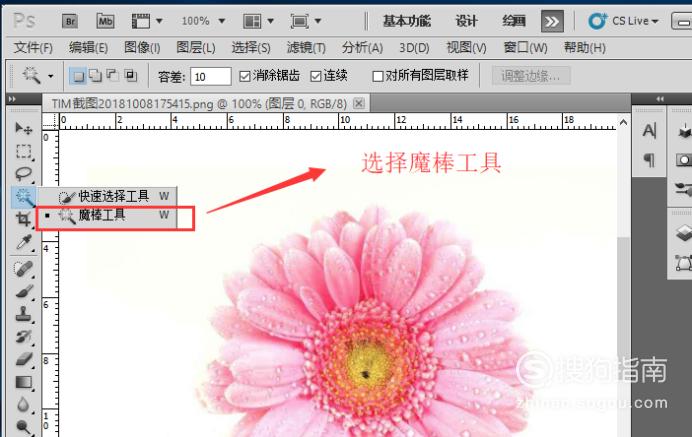Show more workspaces with the double-arrow button
This screenshot has height=437, width=692.
pyautogui.click(x=552, y=21)
